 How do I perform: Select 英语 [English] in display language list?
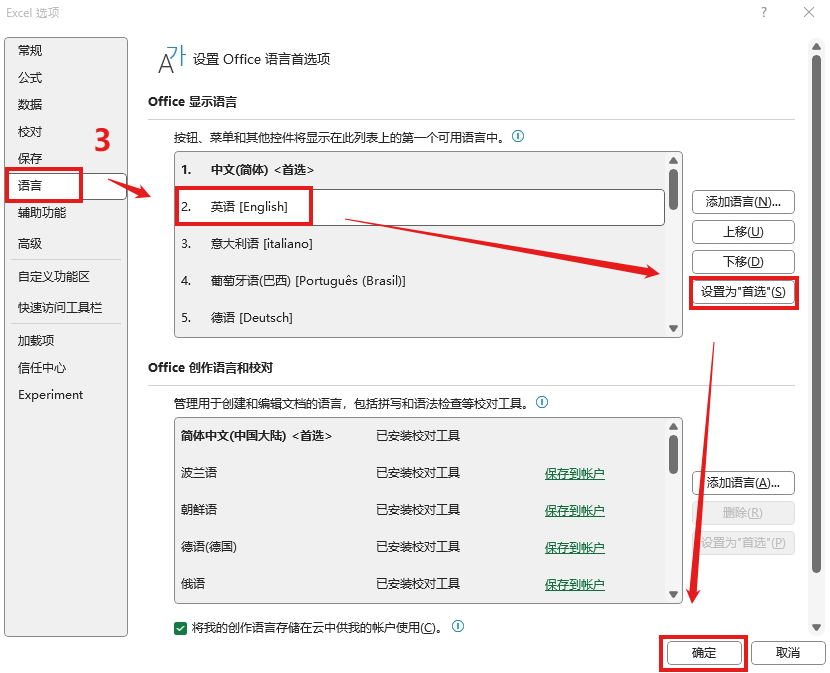(420, 207)
